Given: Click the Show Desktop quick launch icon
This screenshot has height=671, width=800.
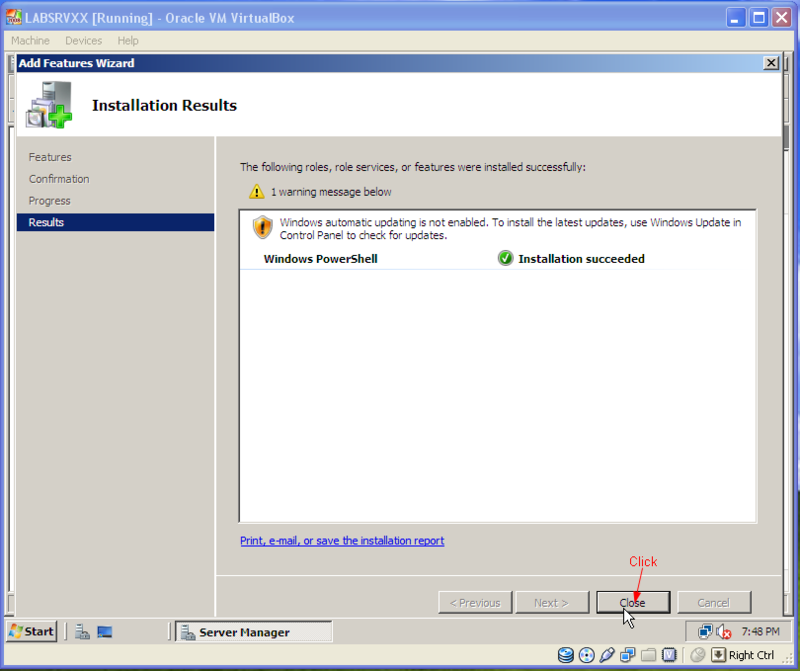Looking at the screenshot, I should point(105,632).
